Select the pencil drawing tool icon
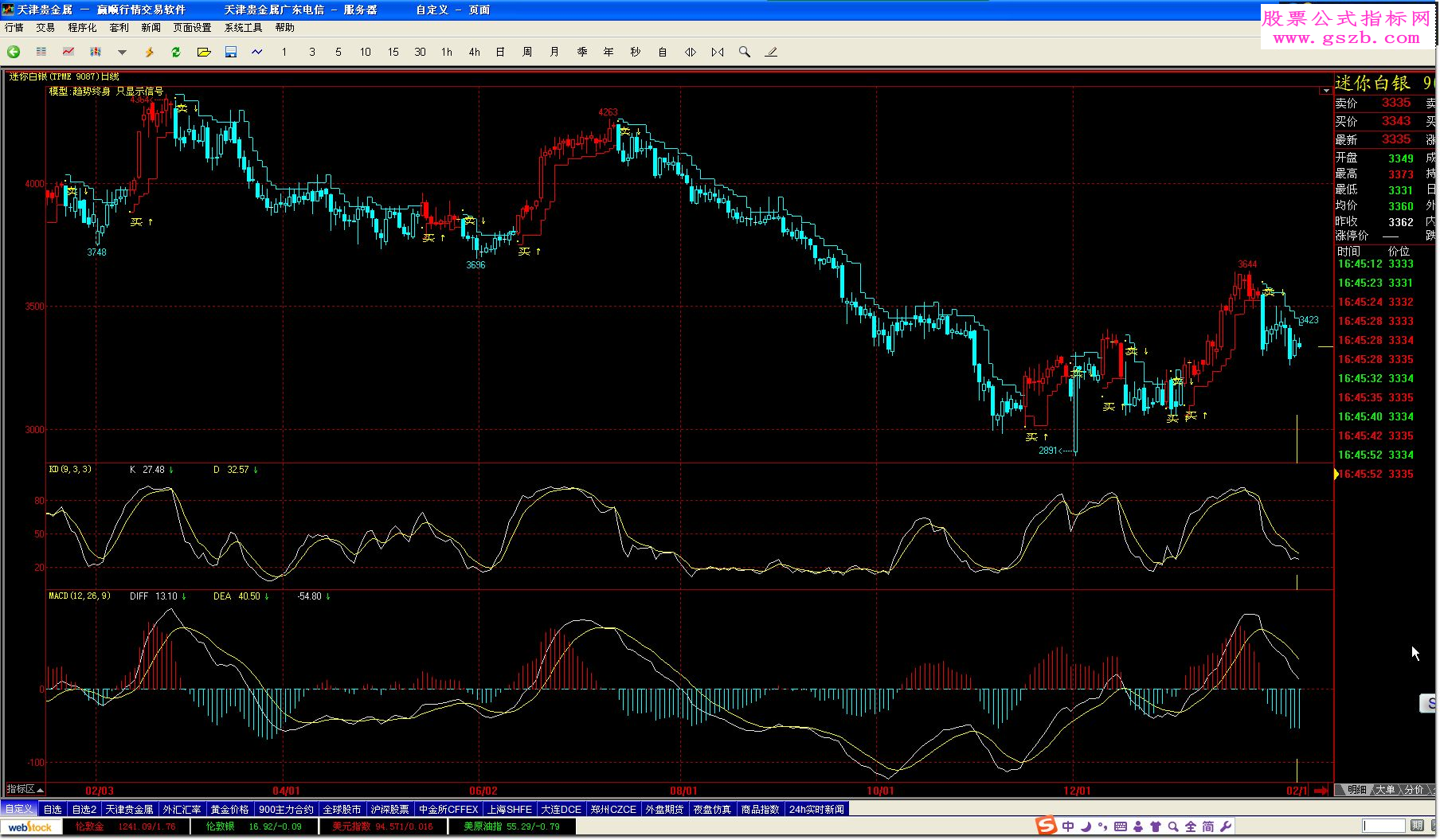 click(771, 52)
